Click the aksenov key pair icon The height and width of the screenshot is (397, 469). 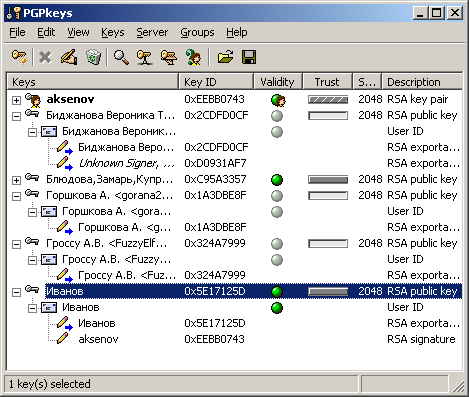[33, 100]
